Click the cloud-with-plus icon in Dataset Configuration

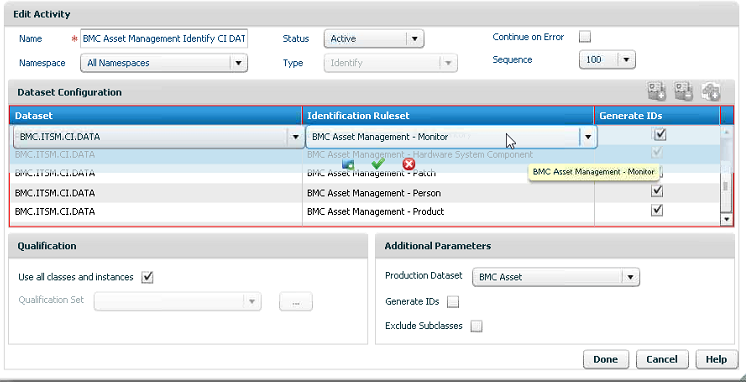pos(711,91)
